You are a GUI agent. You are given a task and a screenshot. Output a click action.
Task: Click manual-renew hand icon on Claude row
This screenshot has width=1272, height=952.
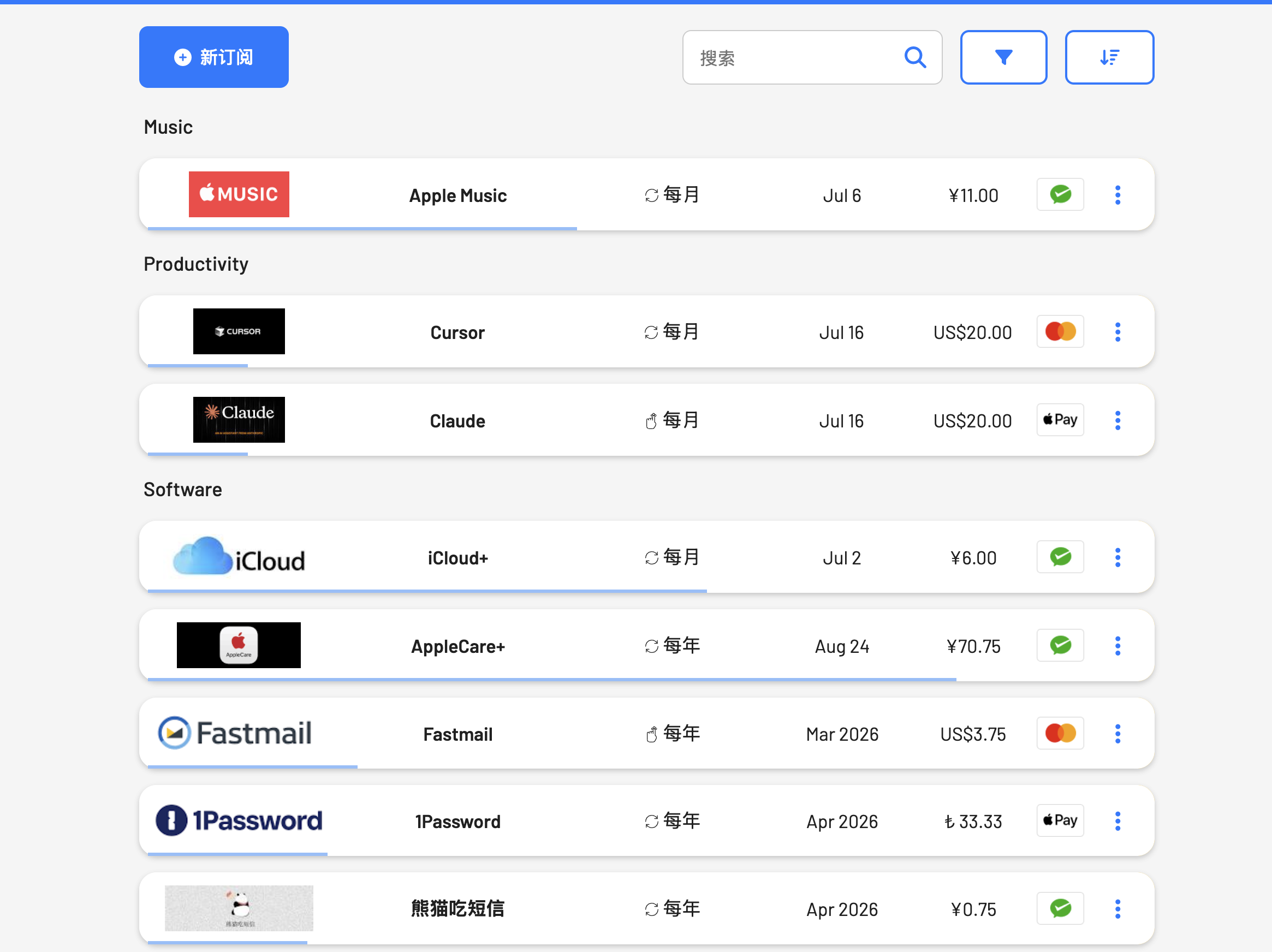(651, 421)
